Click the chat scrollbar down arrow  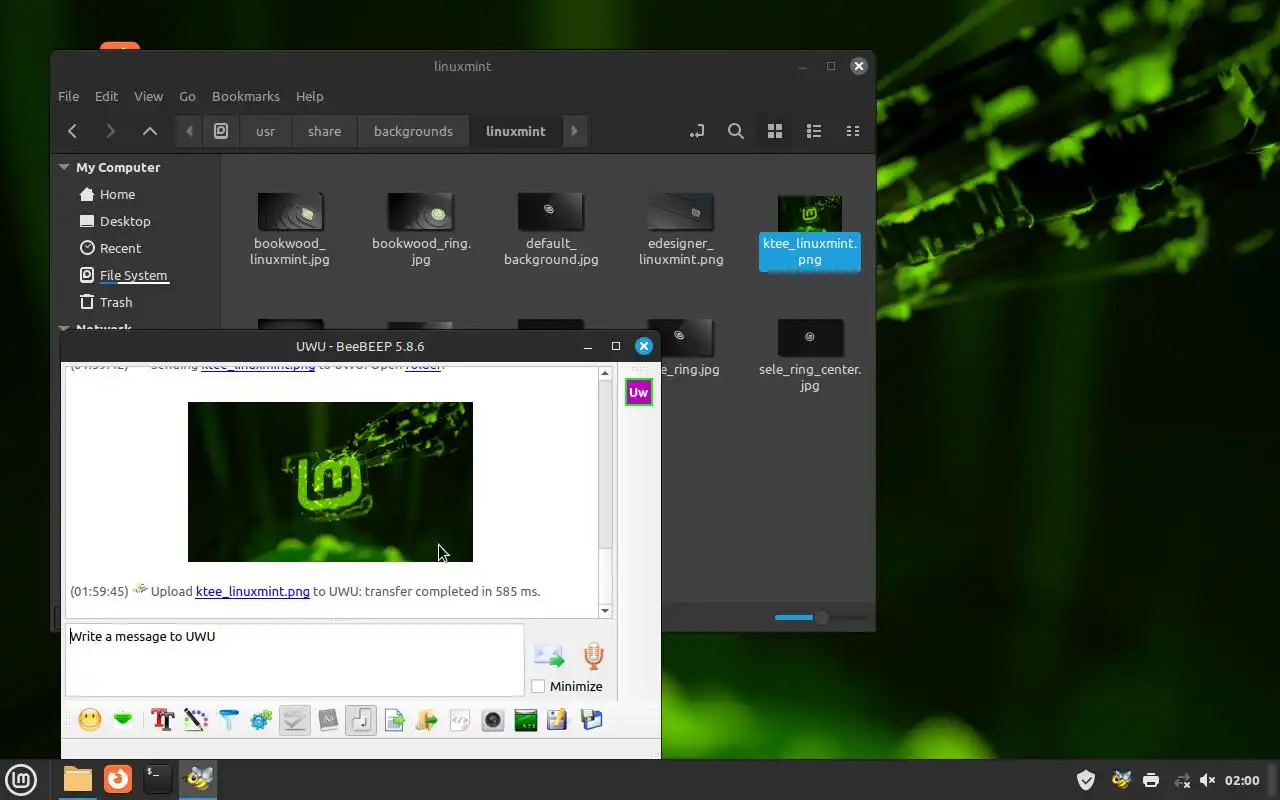point(605,610)
